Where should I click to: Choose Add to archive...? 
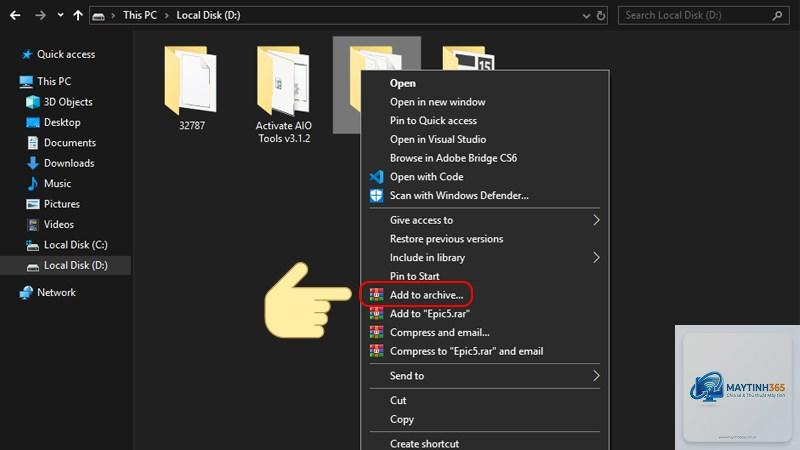pos(427,295)
